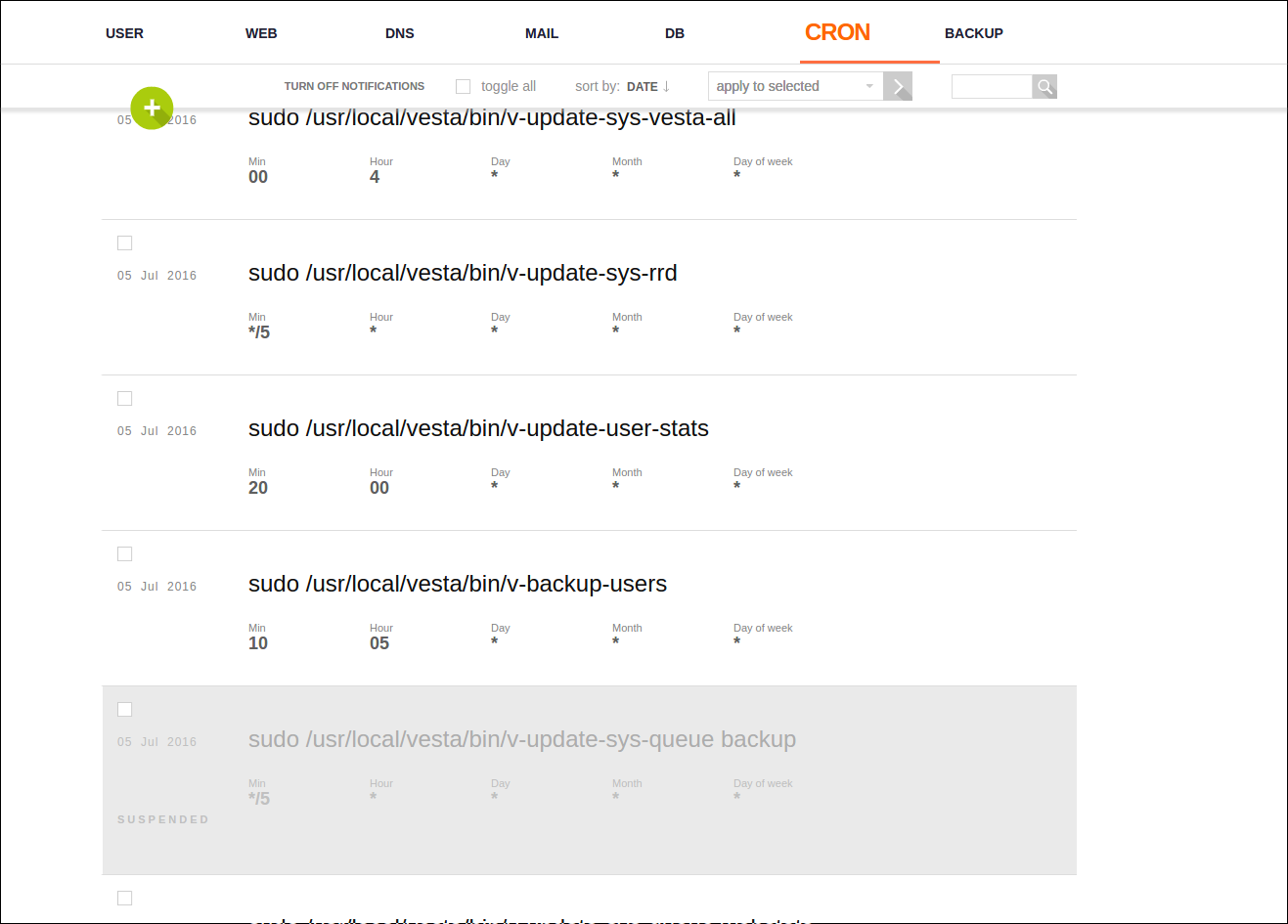Image resolution: width=1288 pixels, height=924 pixels.
Task: Click the apply-to-selected arrow button
Action: [898, 86]
